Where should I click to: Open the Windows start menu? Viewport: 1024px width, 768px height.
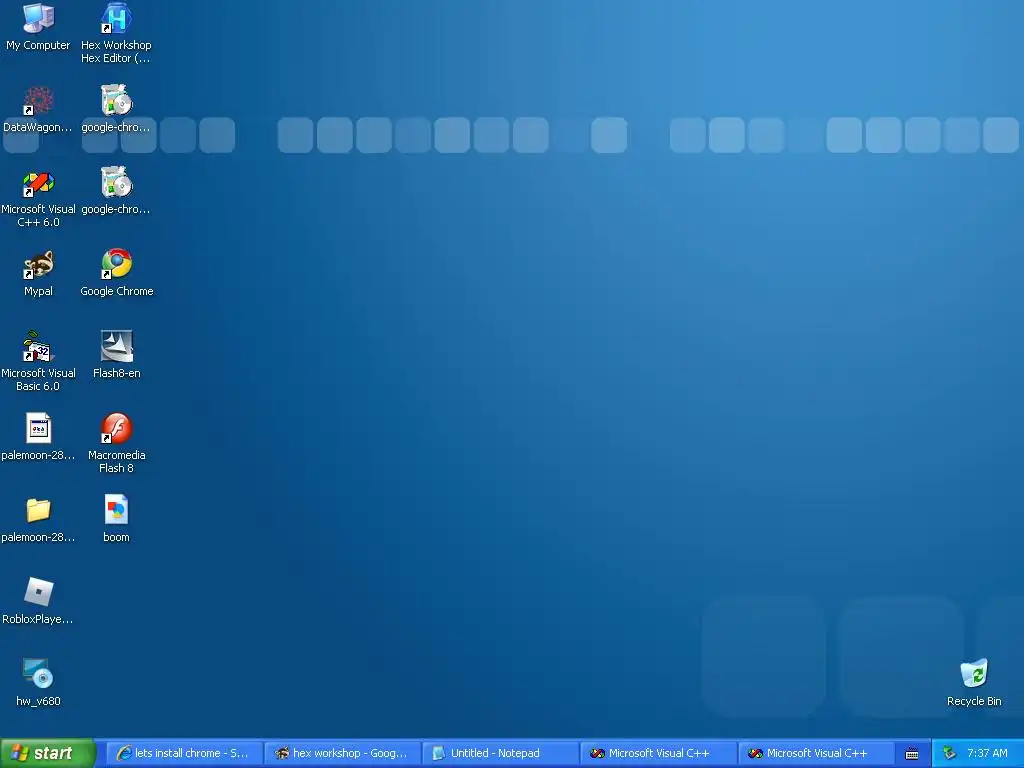(x=47, y=753)
